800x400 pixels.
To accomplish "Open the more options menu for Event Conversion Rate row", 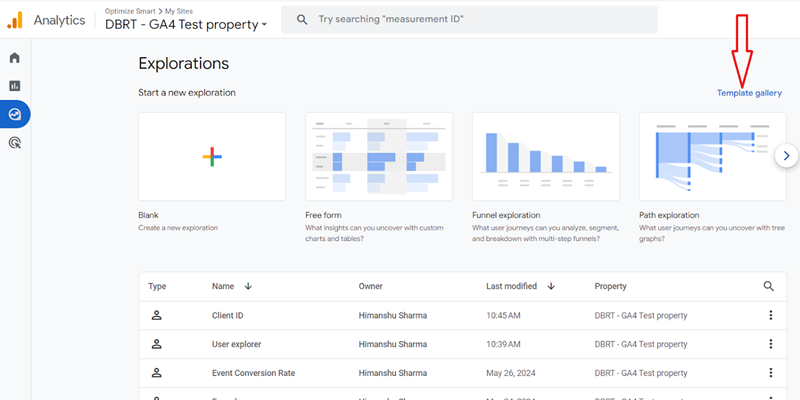I will [x=770, y=373].
